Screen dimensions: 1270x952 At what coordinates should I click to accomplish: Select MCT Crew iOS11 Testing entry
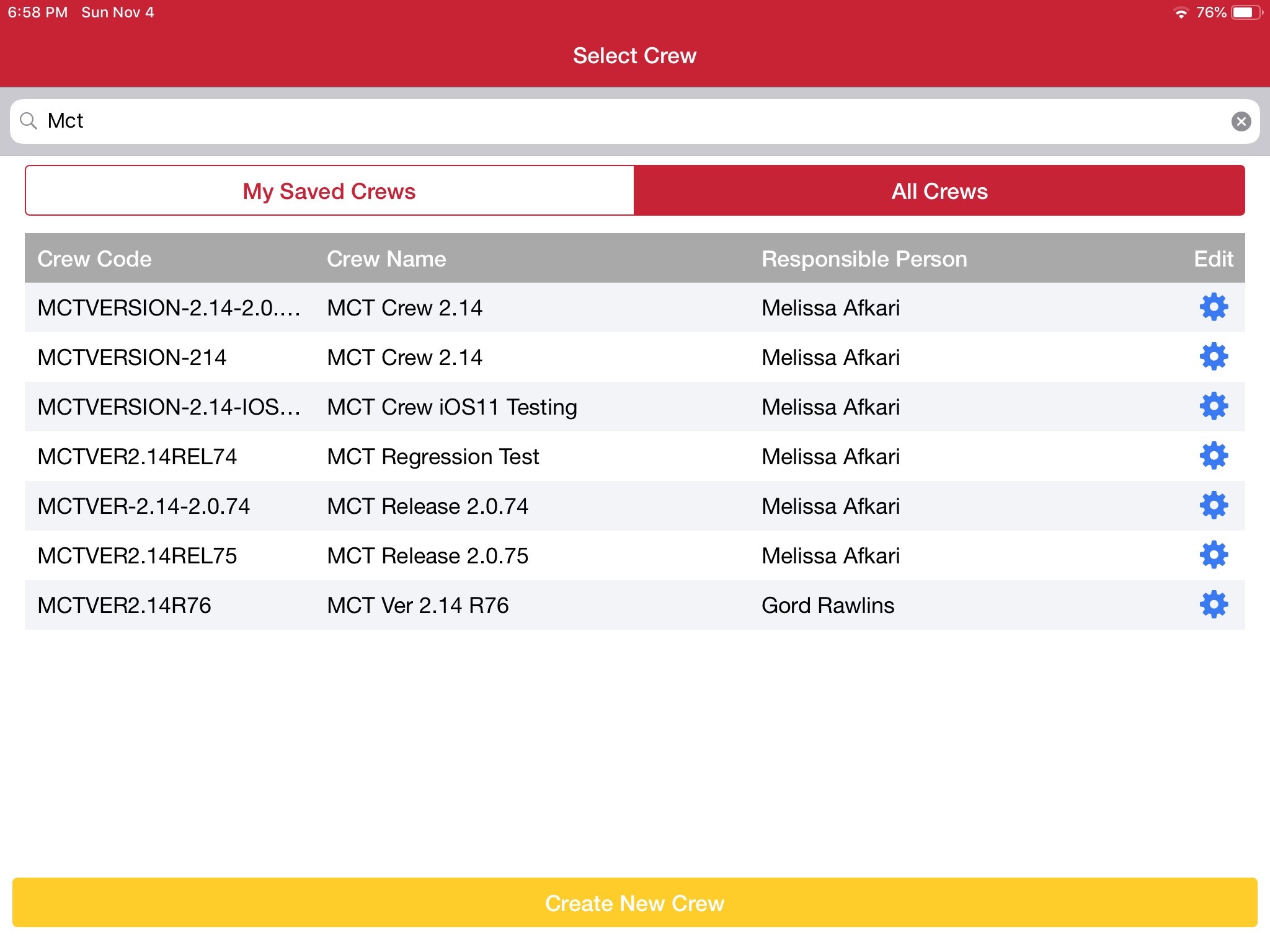pyautogui.click(x=635, y=406)
